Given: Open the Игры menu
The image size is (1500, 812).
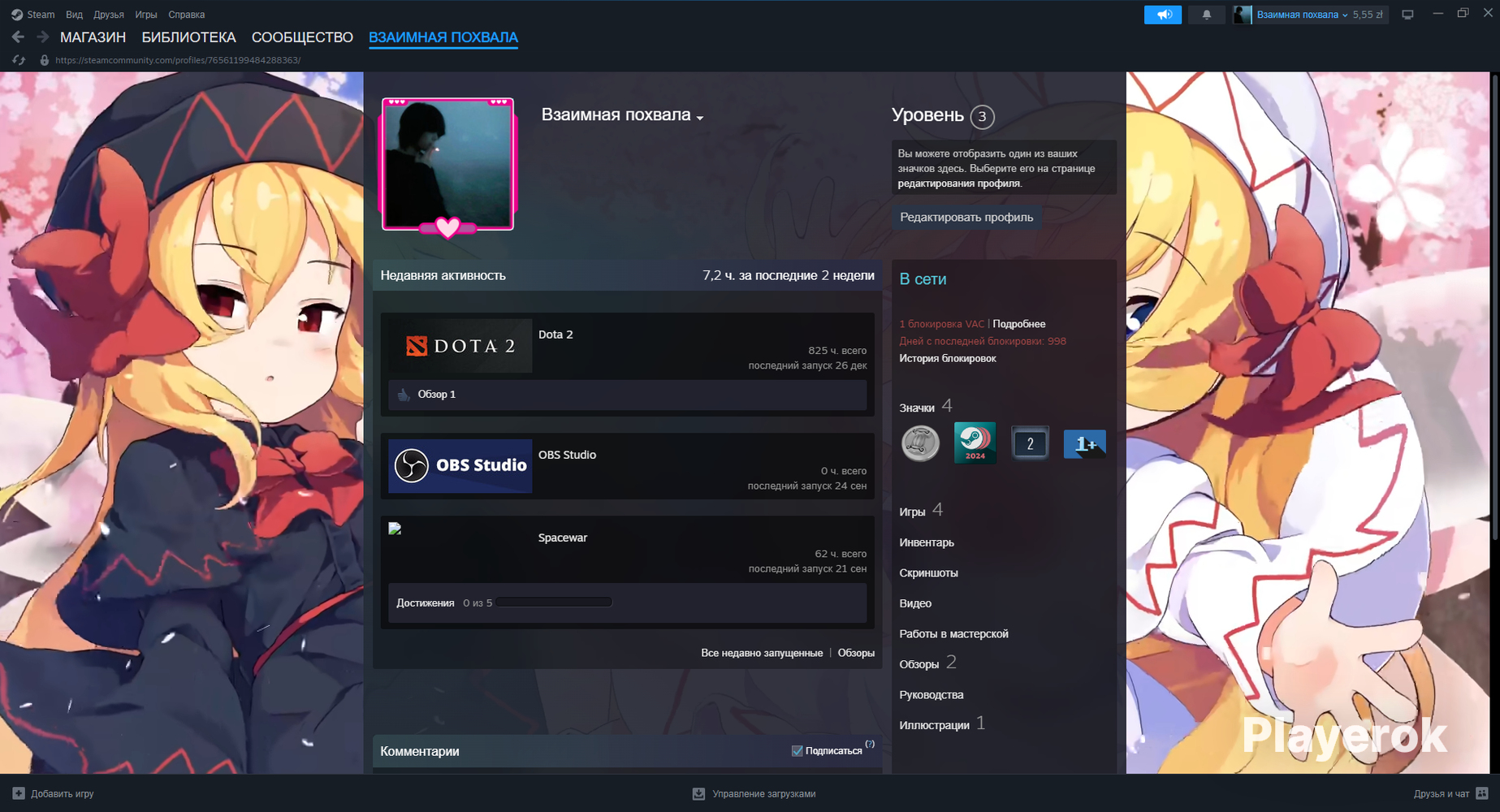Looking at the screenshot, I should click(x=146, y=15).
